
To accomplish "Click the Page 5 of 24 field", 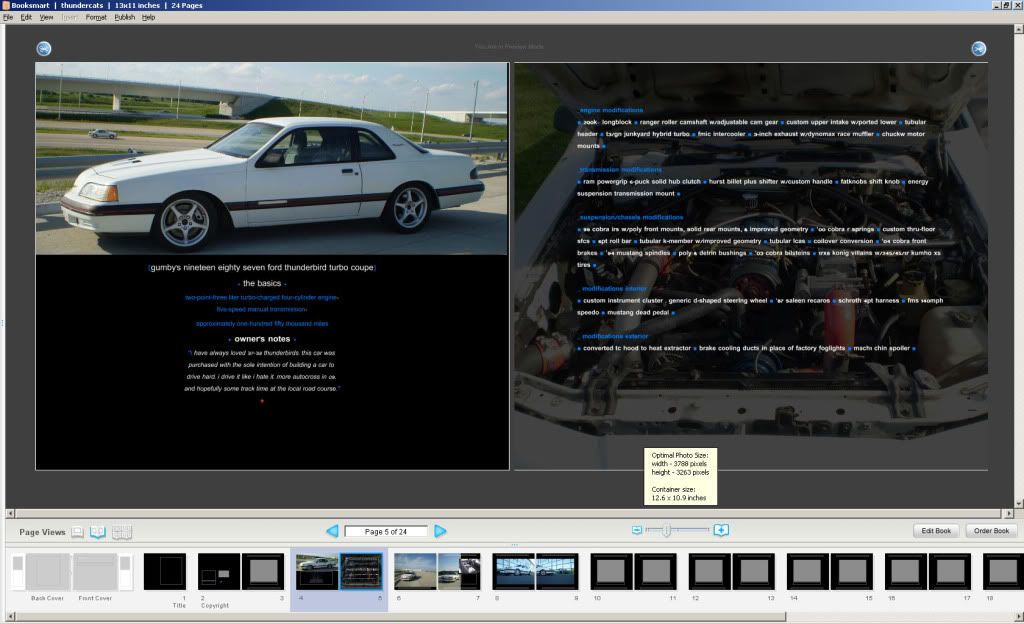I will point(386,531).
